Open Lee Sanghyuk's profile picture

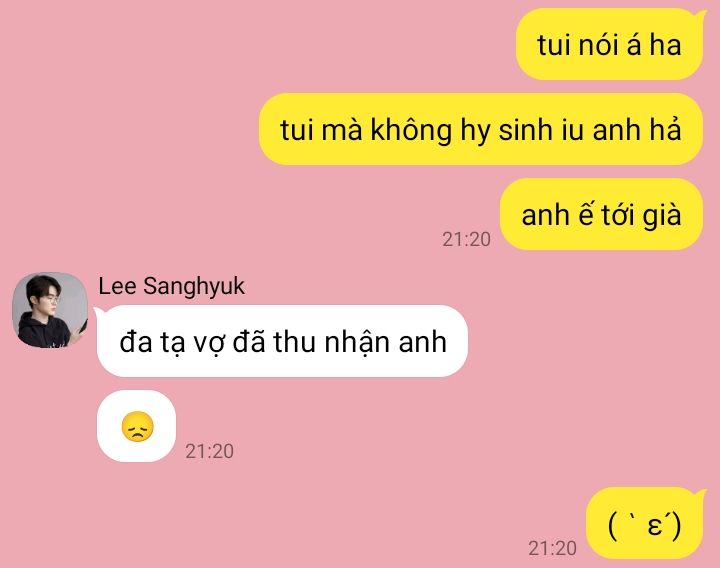pos(50,310)
